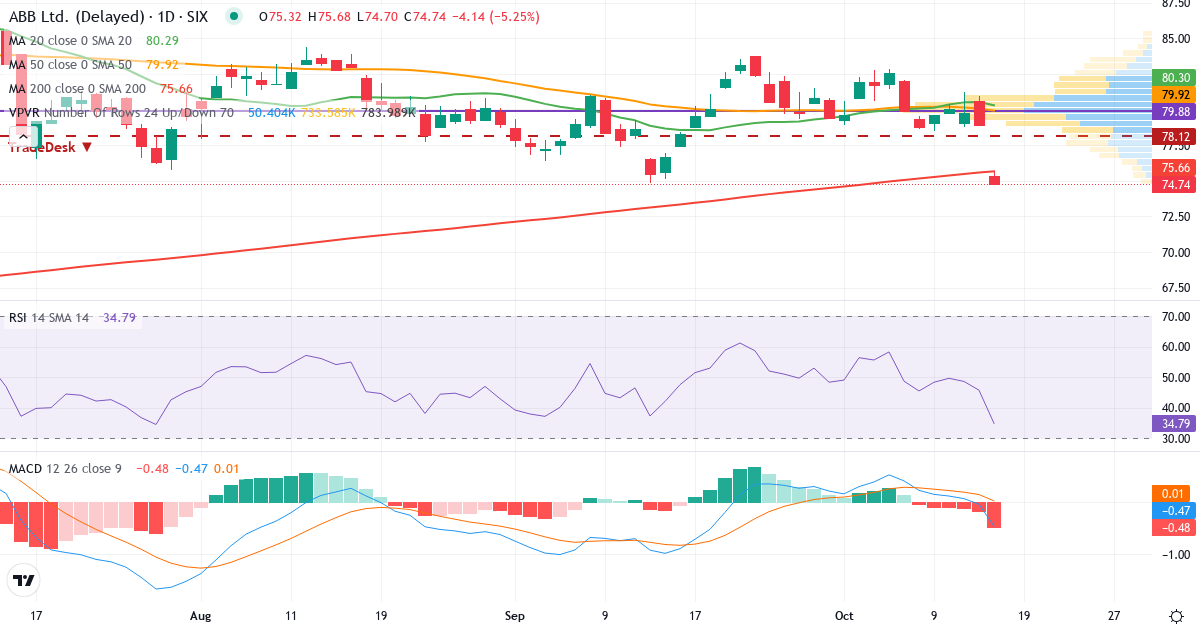Click the 75.66 price label on axis
1200x630 pixels.
pos(1175,167)
